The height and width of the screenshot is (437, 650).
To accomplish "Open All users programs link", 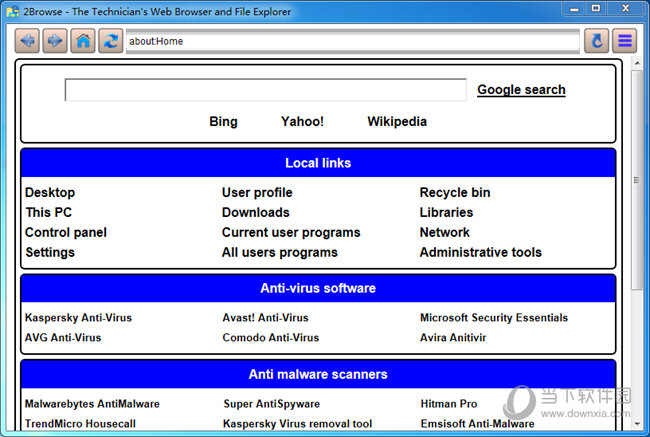I will pos(280,252).
